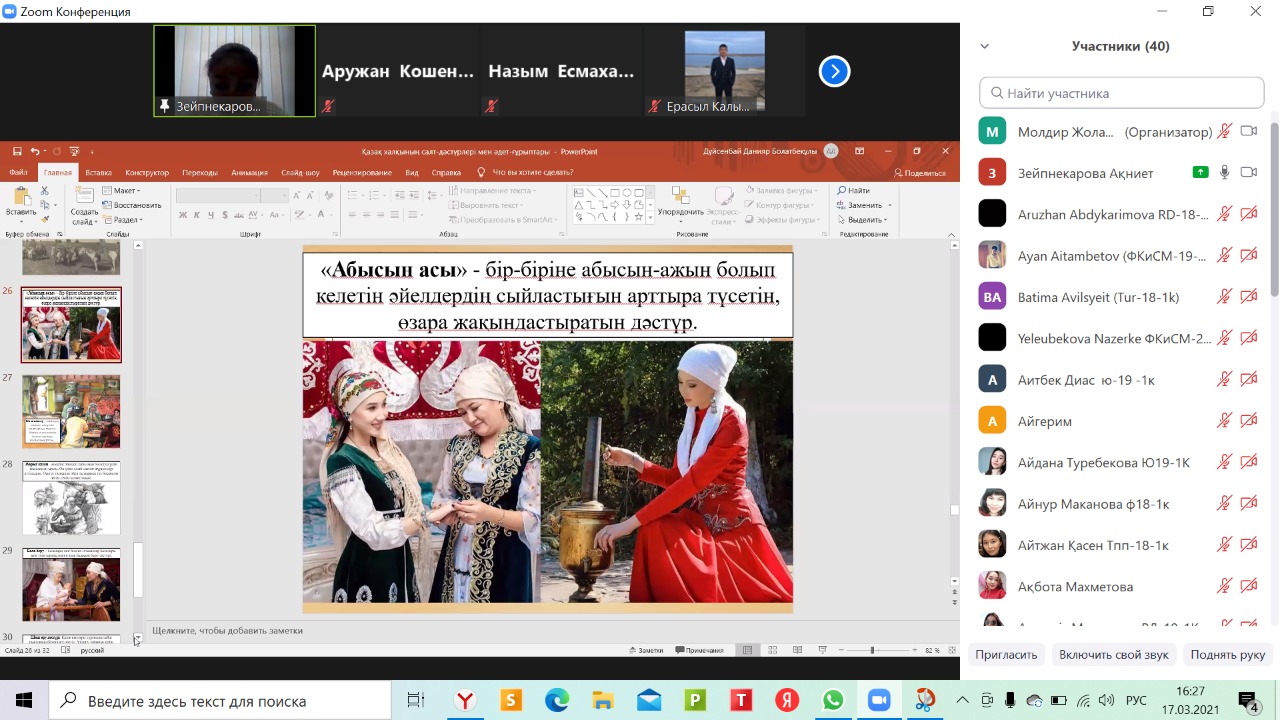The width and height of the screenshot is (1280, 720).
Task: Switch to the Анимация ribbon tab
Action: 249,172
